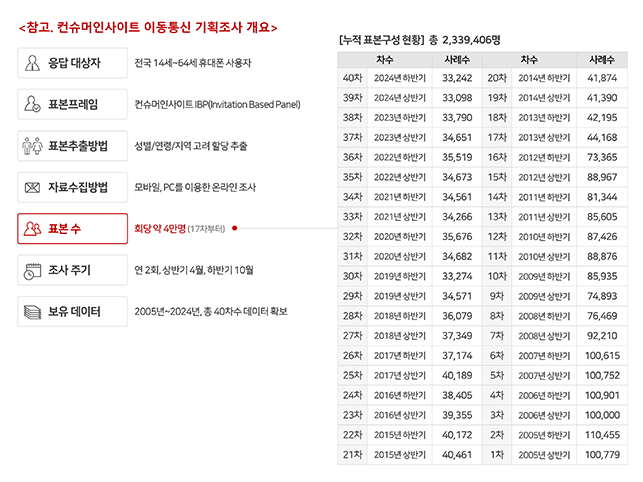Click the 2020년 상반기 cell
The image size is (643, 482).
pos(400,256)
